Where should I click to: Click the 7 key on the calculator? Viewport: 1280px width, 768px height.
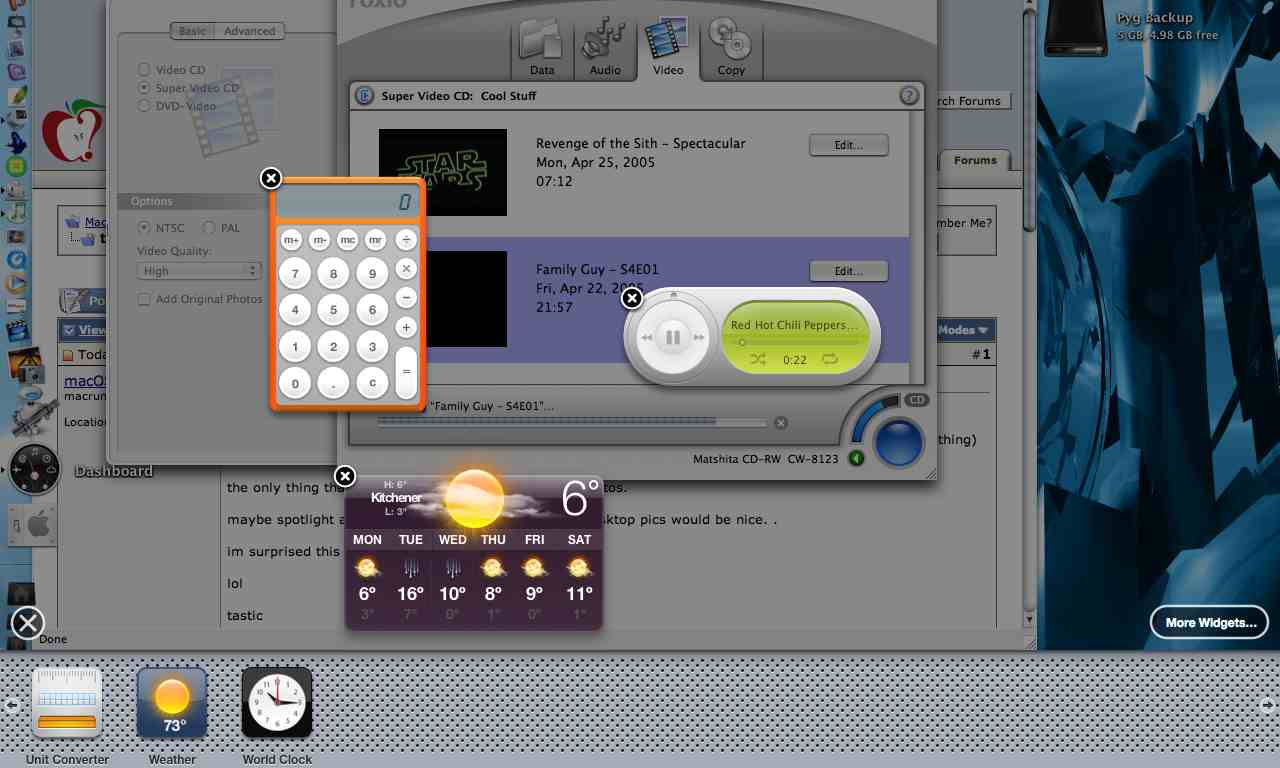(295, 274)
